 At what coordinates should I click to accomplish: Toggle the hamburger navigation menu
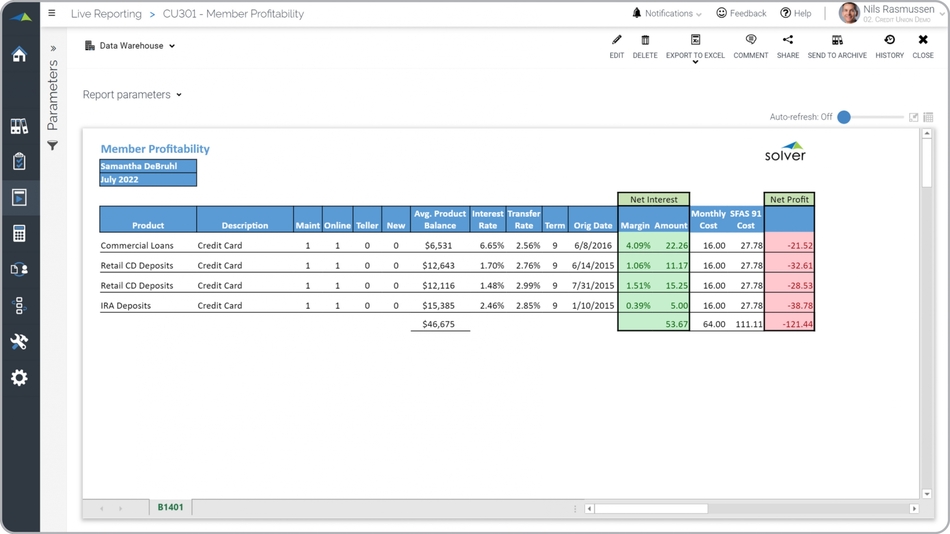[52, 14]
